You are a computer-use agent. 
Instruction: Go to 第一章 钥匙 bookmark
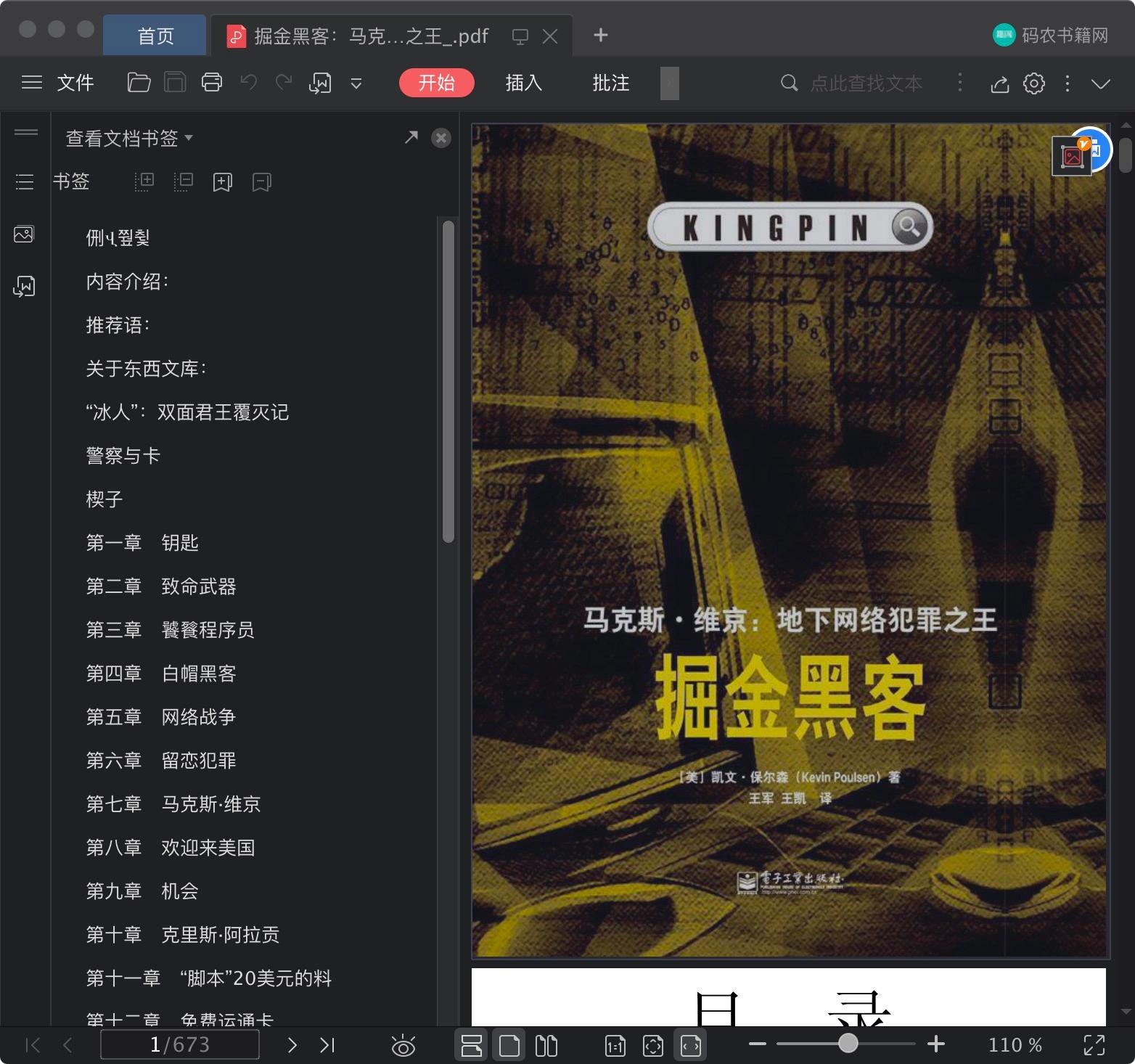142,543
